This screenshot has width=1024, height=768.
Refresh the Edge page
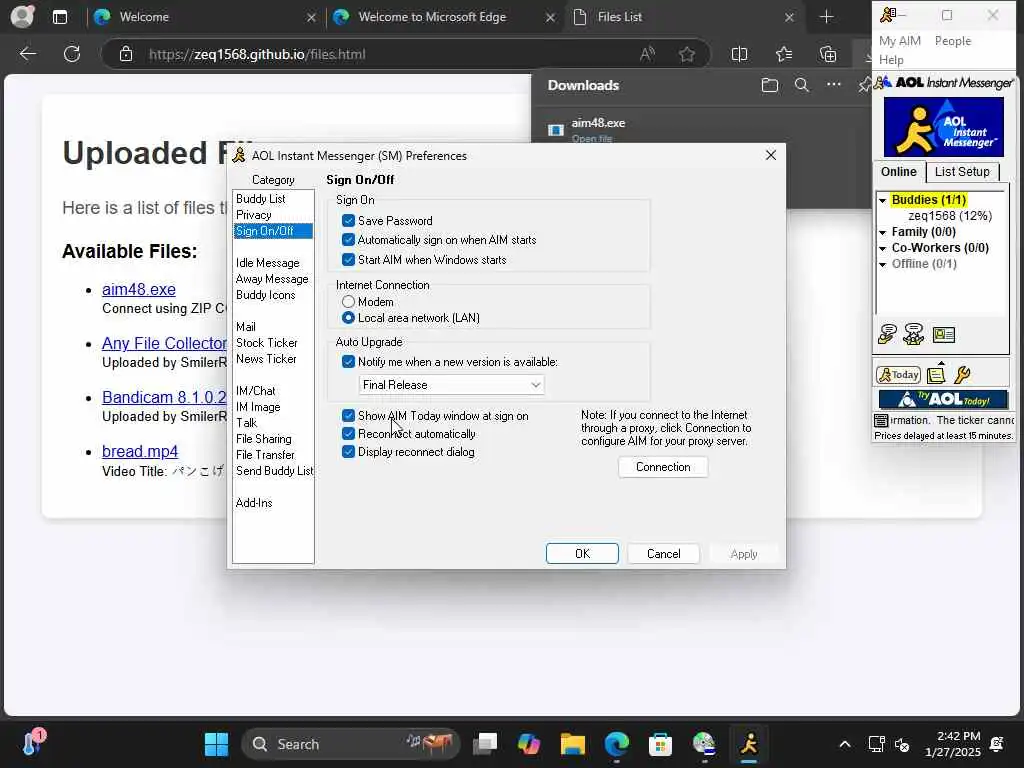(x=72, y=54)
